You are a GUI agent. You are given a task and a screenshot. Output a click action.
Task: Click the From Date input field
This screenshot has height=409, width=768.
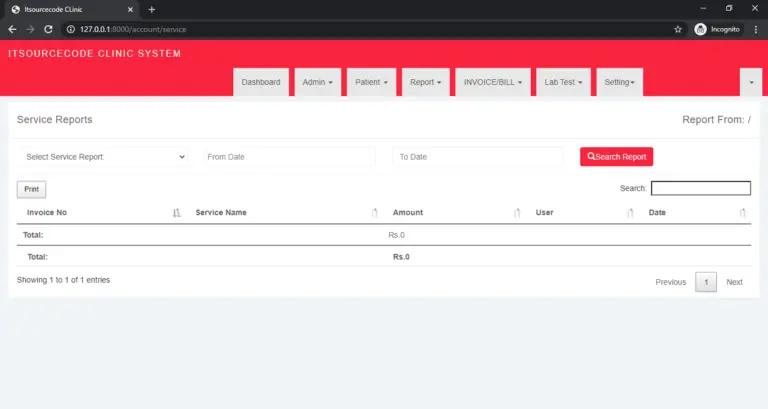tap(287, 157)
